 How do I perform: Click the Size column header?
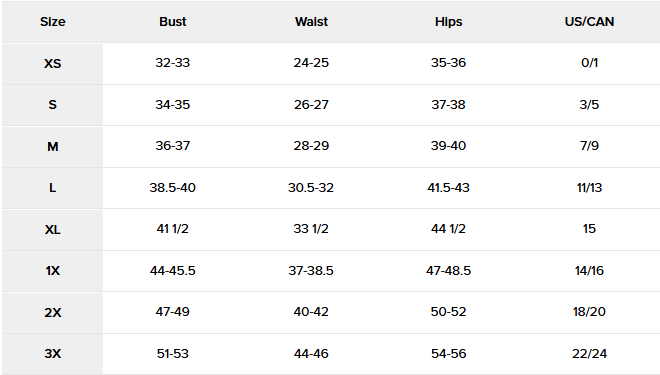tap(53, 22)
